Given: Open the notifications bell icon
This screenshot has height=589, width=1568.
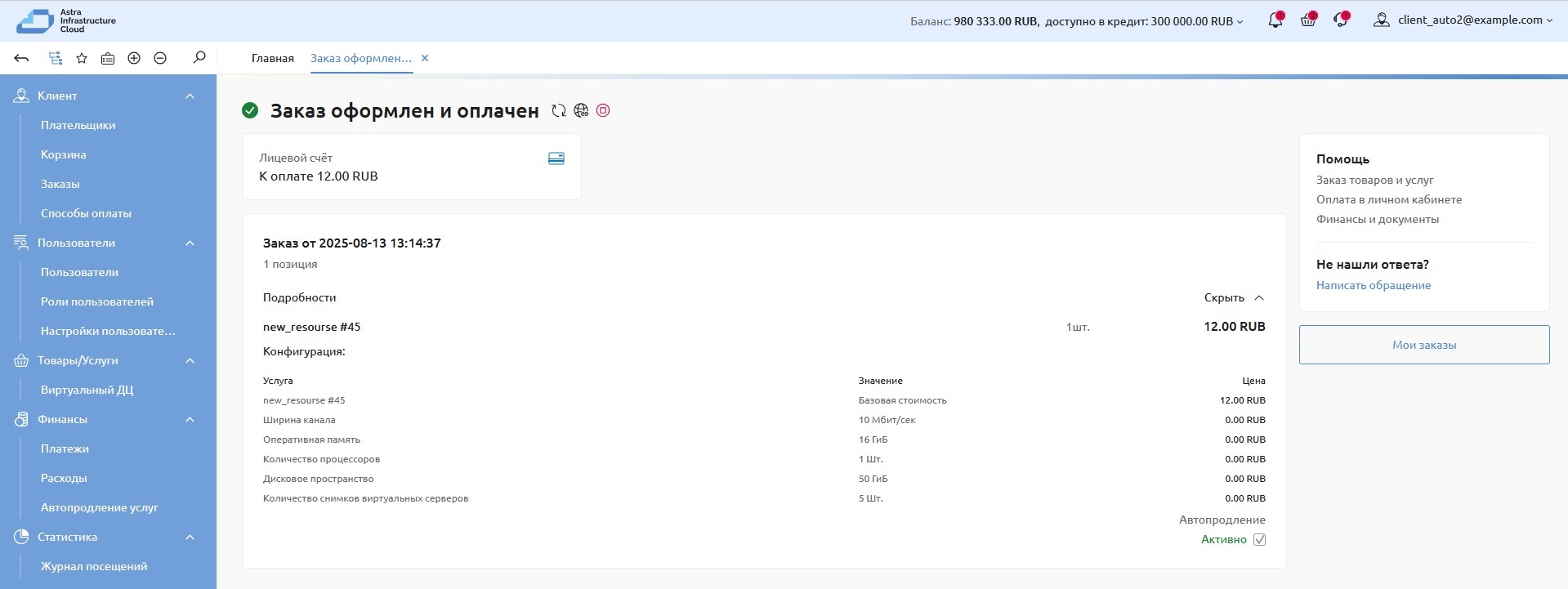Looking at the screenshot, I should coord(1275,20).
